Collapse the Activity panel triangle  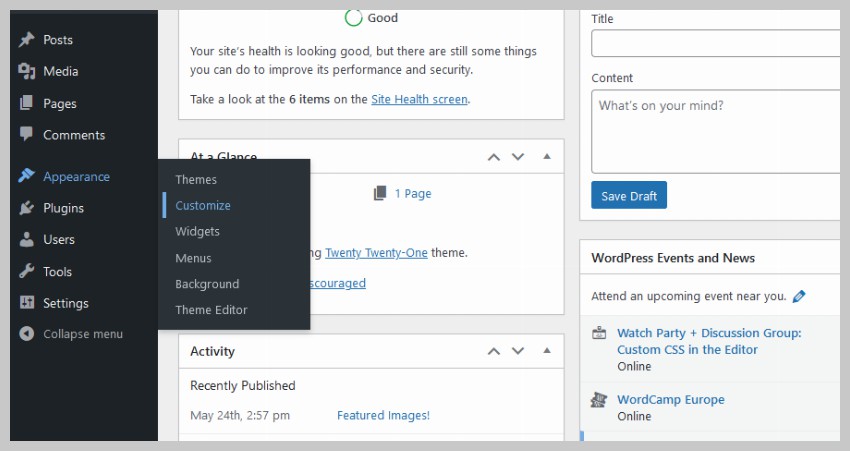tap(546, 350)
